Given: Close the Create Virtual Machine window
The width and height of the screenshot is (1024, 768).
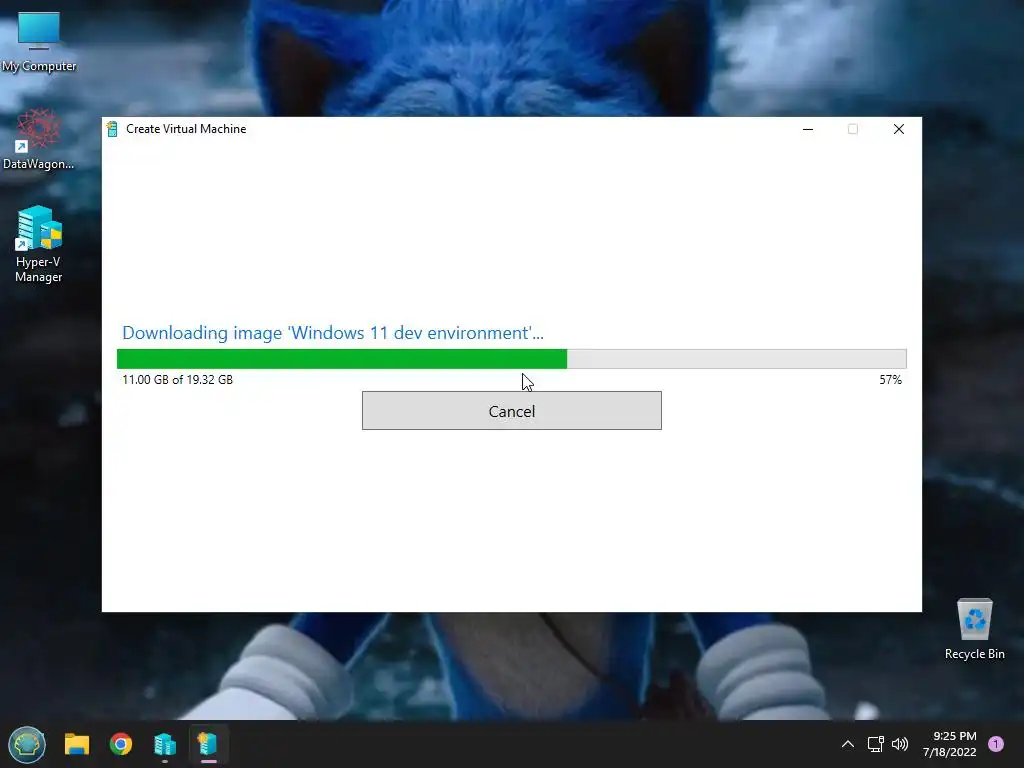Looking at the screenshot, I should pyautogui.click(x=899, y=129).
